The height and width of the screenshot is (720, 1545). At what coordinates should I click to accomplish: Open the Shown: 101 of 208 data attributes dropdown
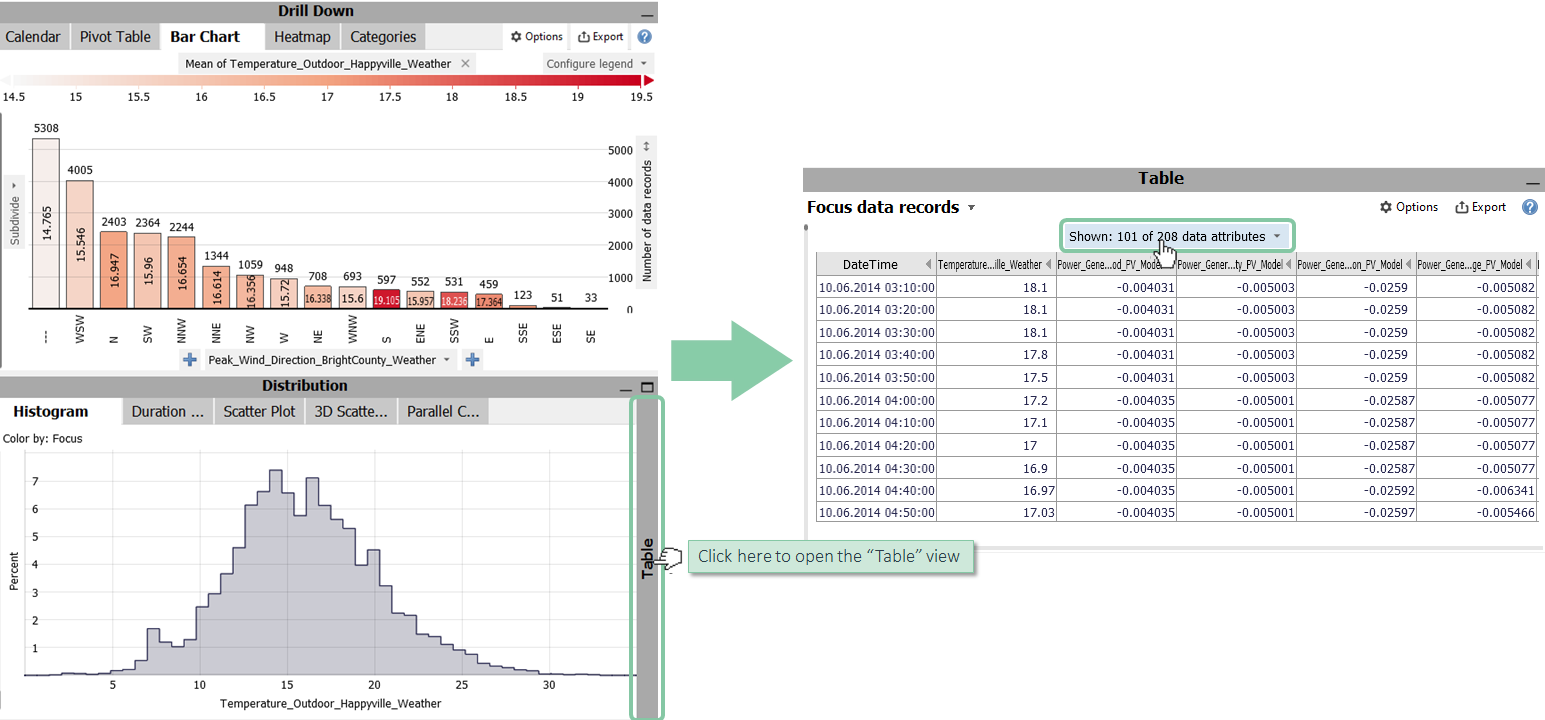pyautogui.click(x=1175, y=236)
